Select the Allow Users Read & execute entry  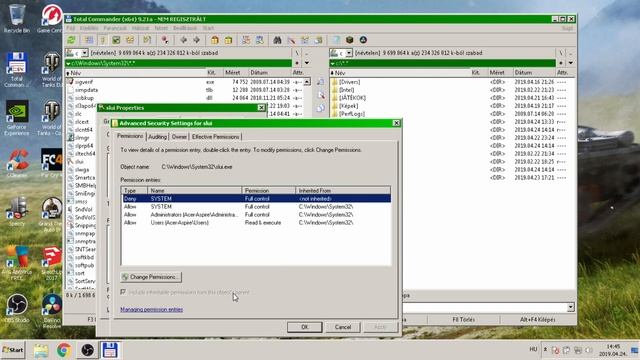256,223
